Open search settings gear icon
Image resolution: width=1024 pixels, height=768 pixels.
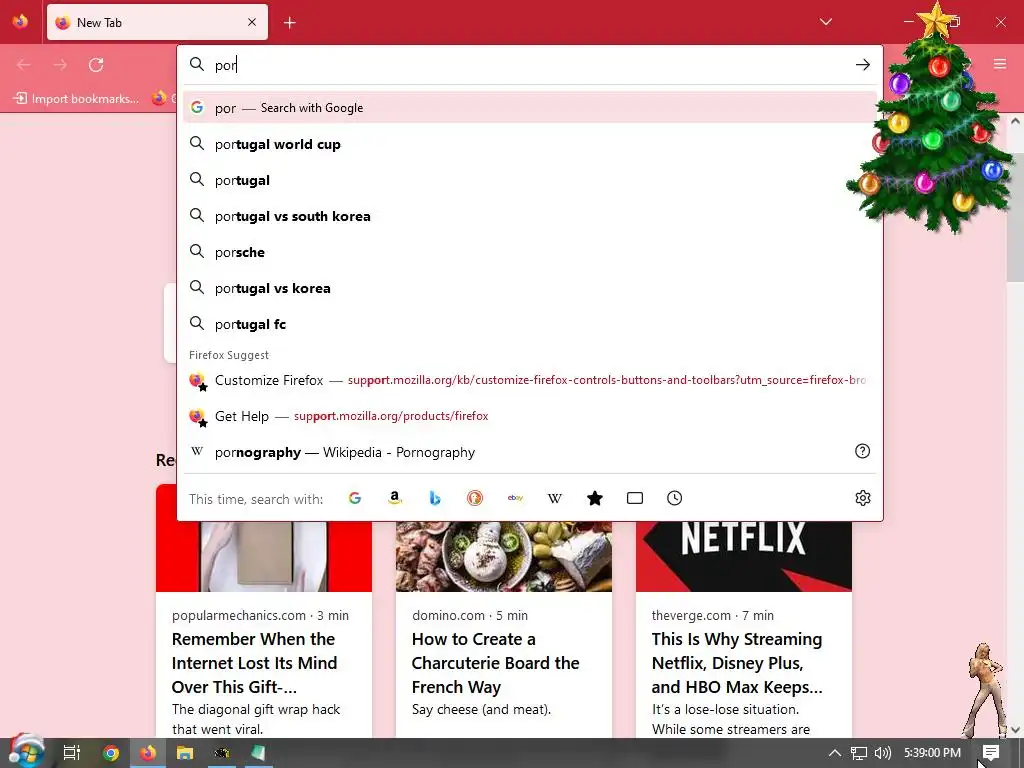(863, 498)
